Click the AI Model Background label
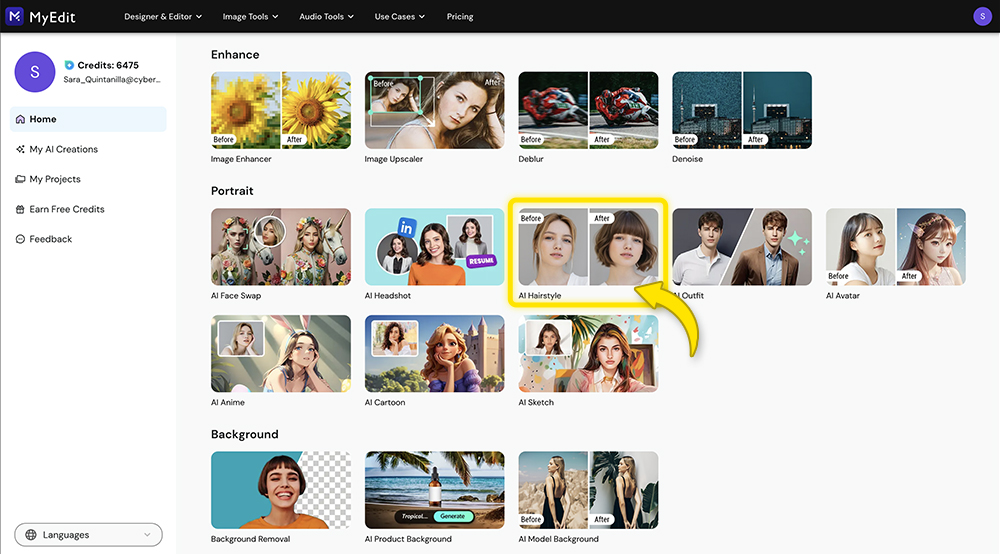 [559, 539]
